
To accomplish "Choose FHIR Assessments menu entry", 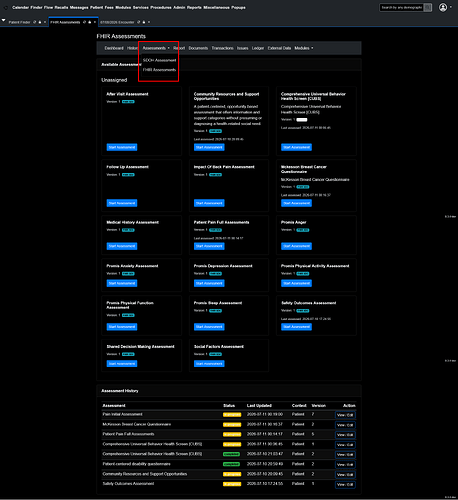I will point(159,70).
